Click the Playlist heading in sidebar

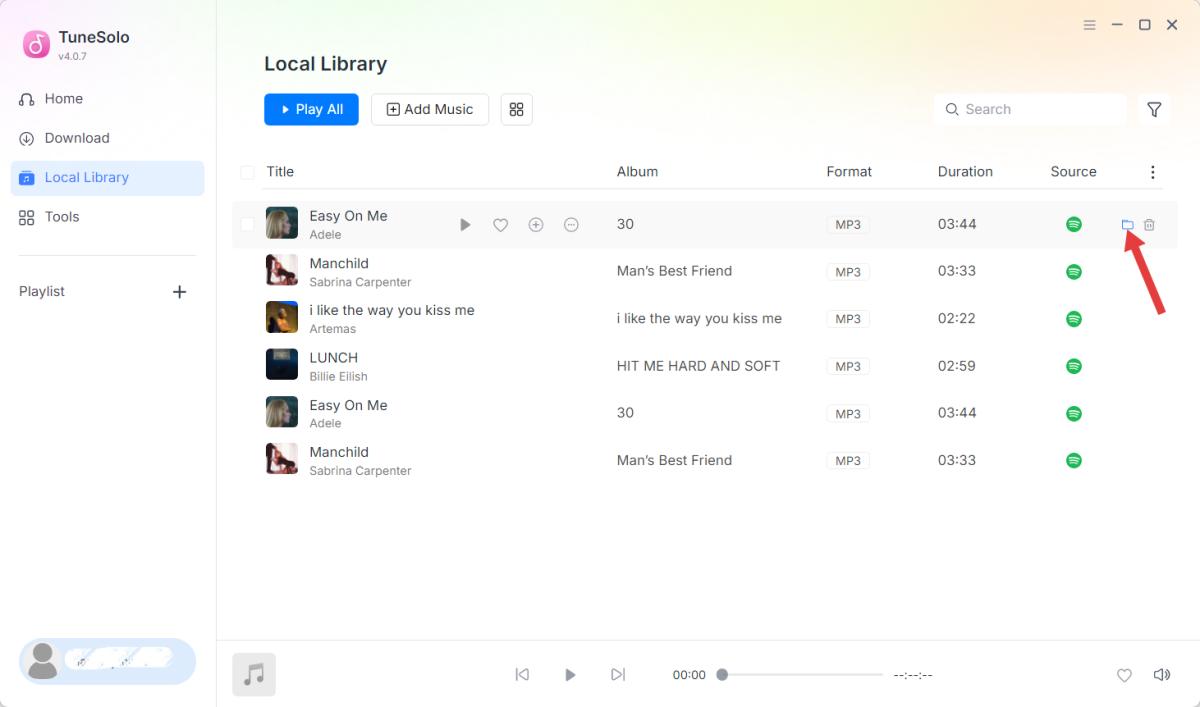(x=42, y=292)
